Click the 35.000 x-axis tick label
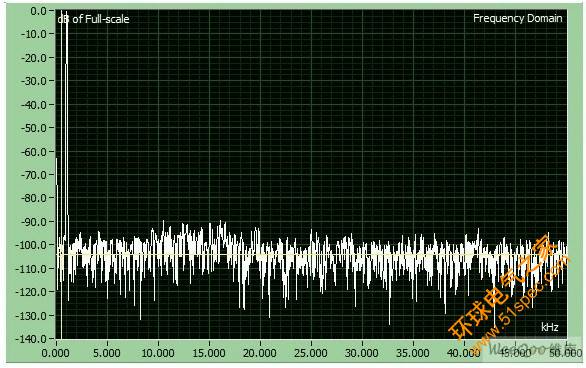The height and width of the screenshot is (368, 586). coord(413,353)
